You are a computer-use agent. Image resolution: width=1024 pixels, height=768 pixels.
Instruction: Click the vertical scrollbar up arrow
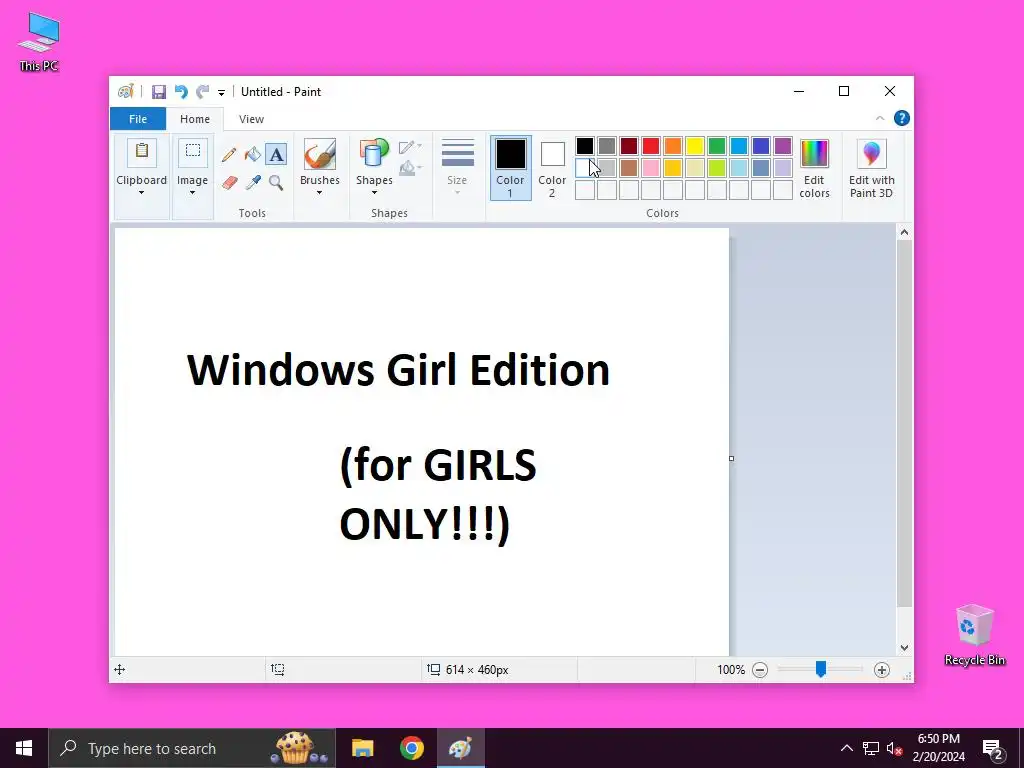904,232
